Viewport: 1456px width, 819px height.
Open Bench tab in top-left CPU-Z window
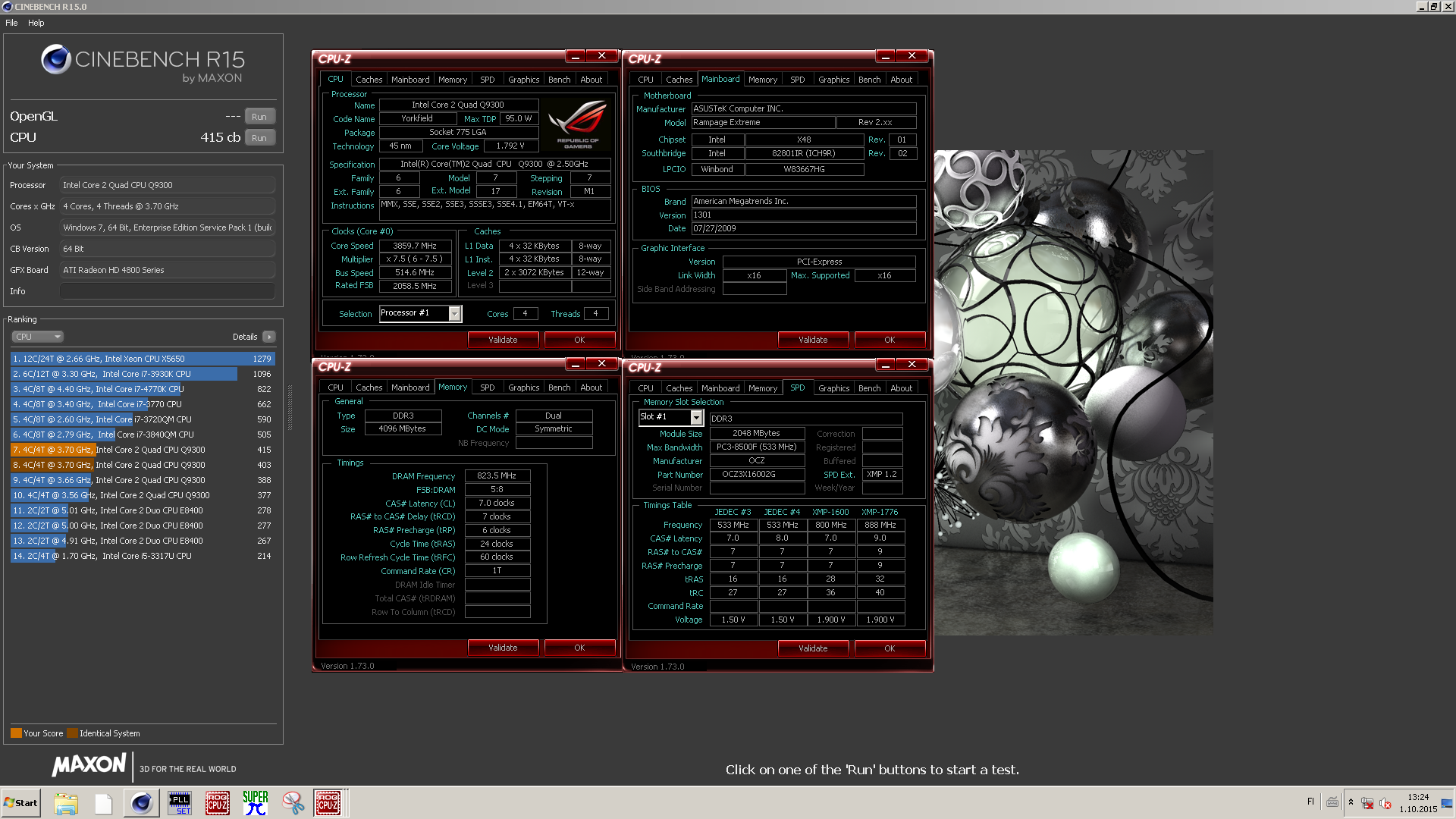pyautogui.click(x=560, y=80)
